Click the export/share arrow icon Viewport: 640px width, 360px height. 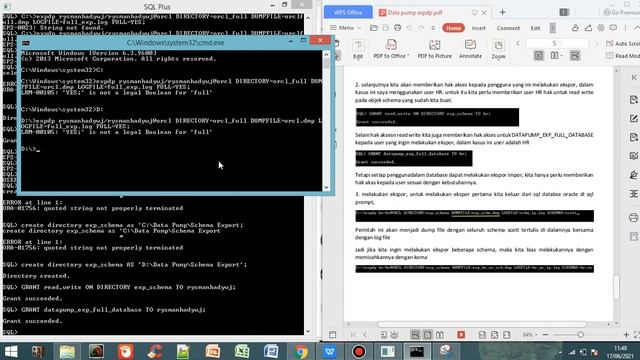click(588, 28)
